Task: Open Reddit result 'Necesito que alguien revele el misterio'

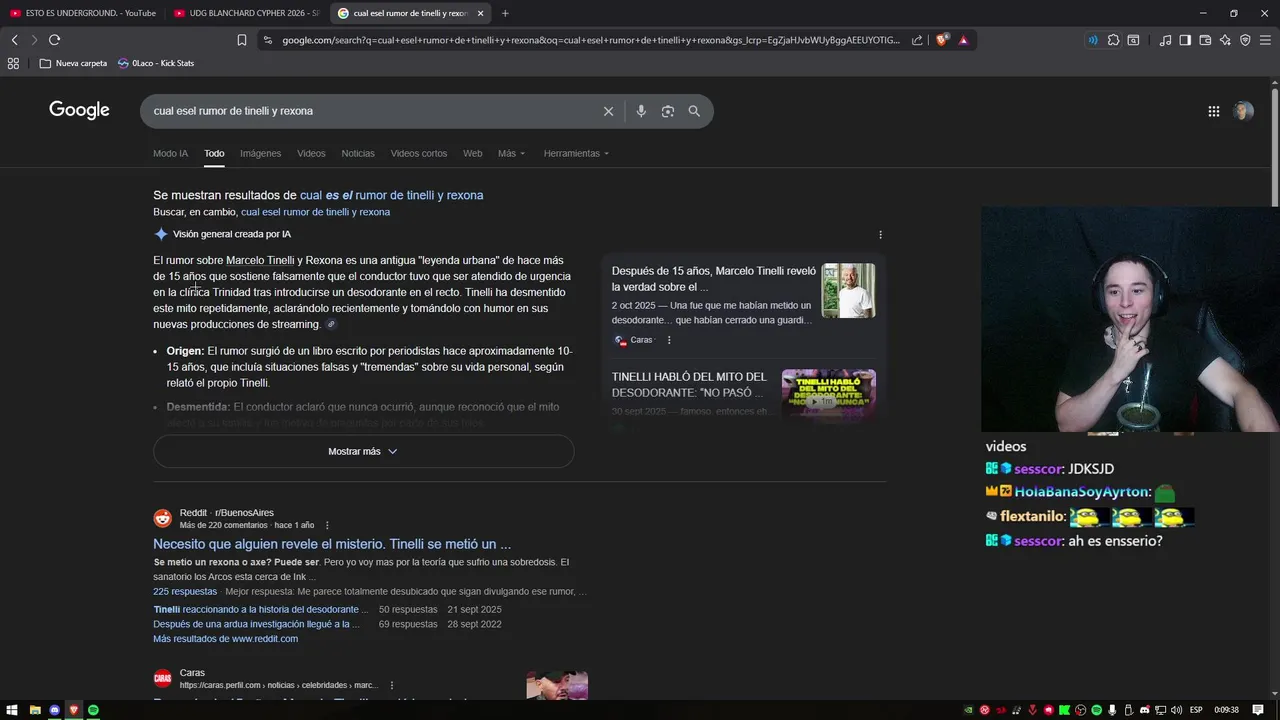Action: pyautogui.click(x=332, y=544)
